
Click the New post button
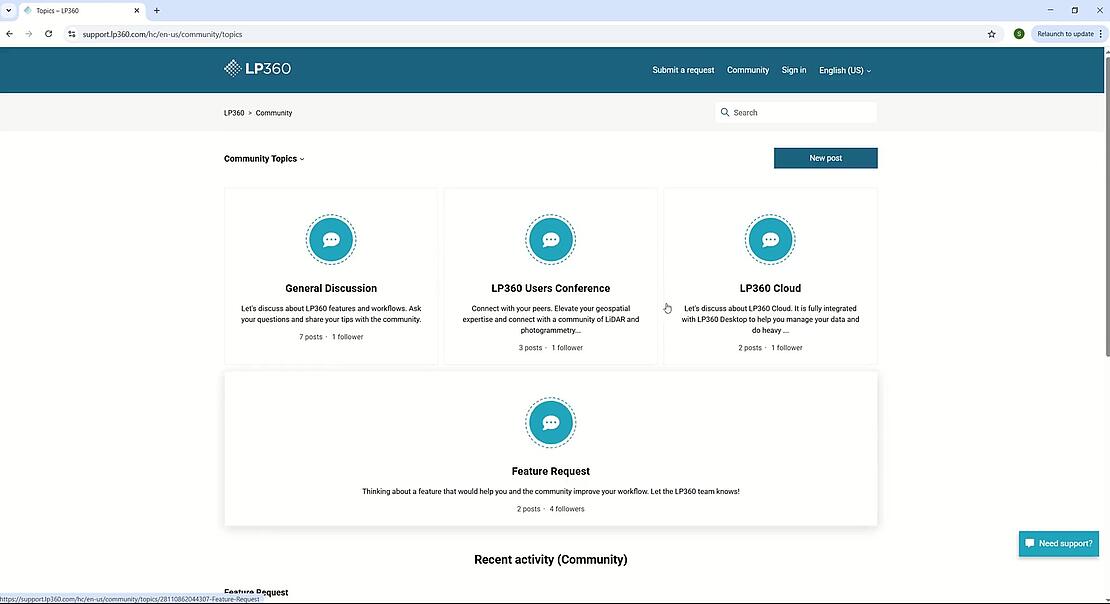825,158
